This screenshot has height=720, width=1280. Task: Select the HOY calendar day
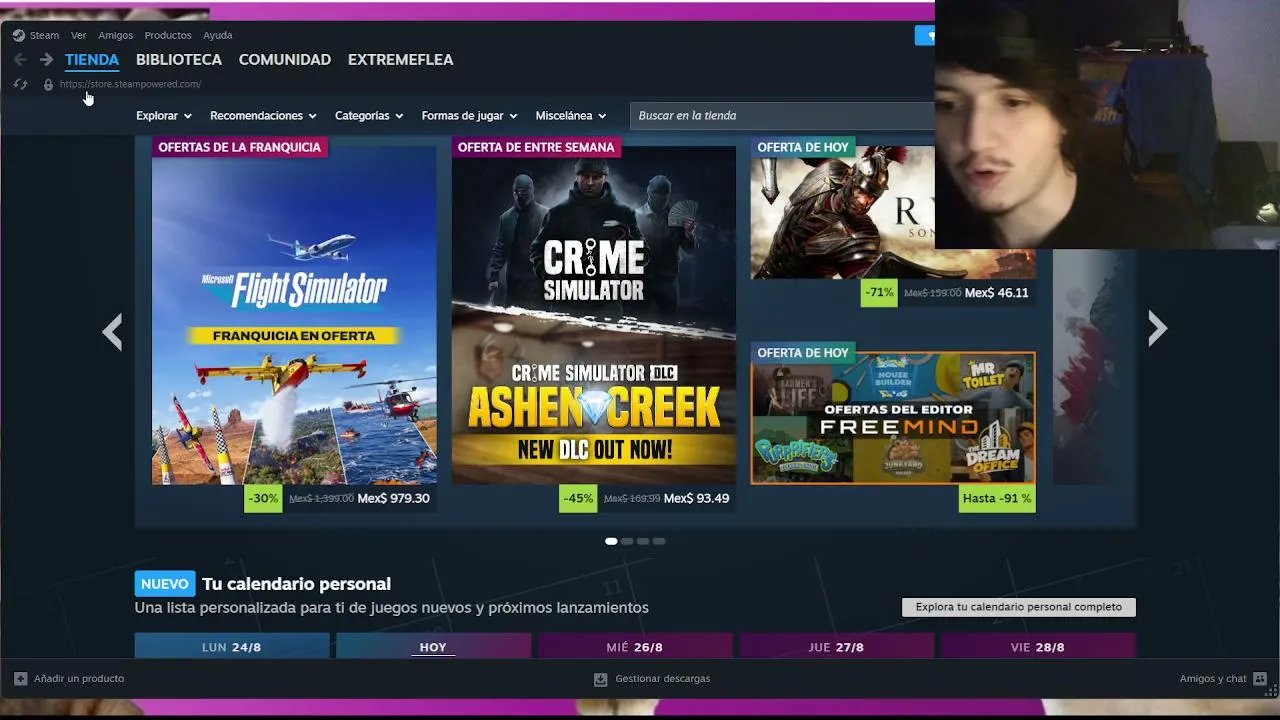coord(433,646)
